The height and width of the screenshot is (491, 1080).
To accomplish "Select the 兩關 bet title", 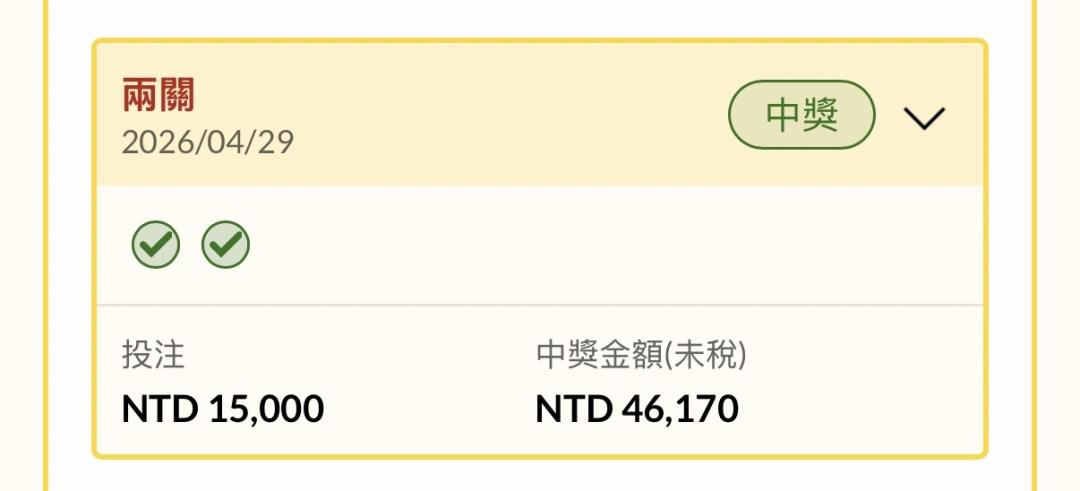I will click(x=158, y=96).
